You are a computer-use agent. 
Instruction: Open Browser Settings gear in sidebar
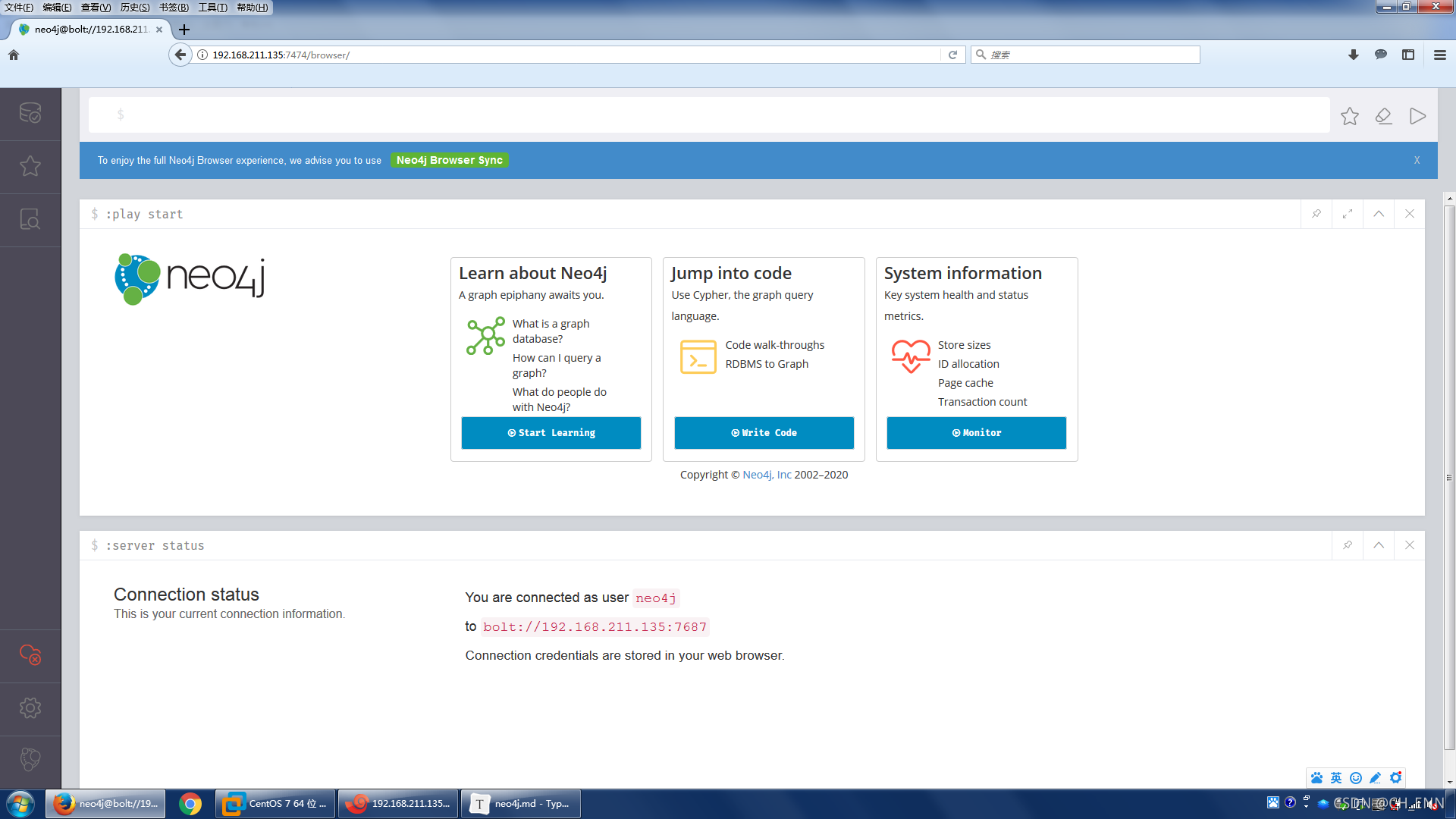(x=30, y=708)
